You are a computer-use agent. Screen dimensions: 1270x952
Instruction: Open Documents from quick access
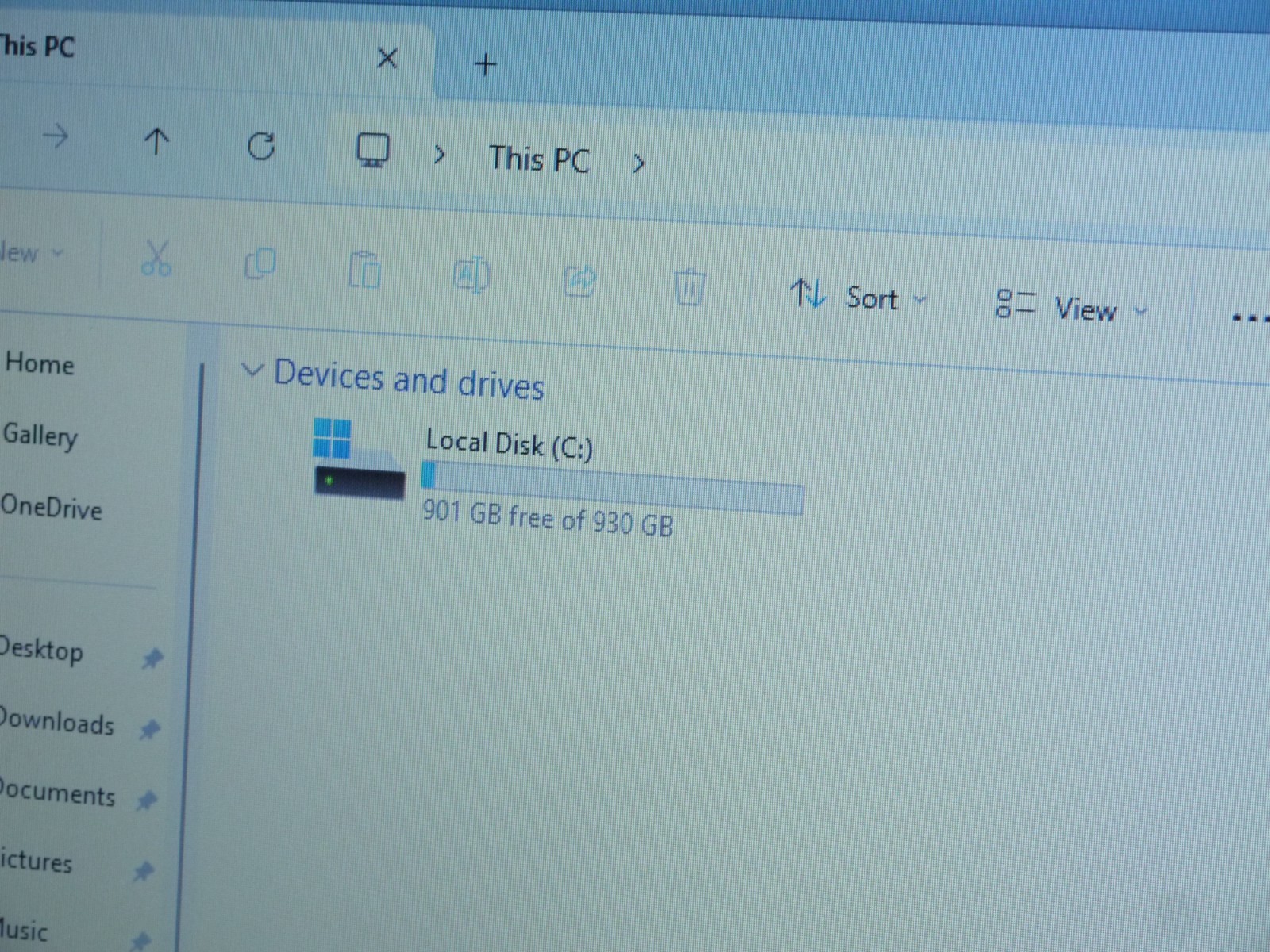point(58,793)
